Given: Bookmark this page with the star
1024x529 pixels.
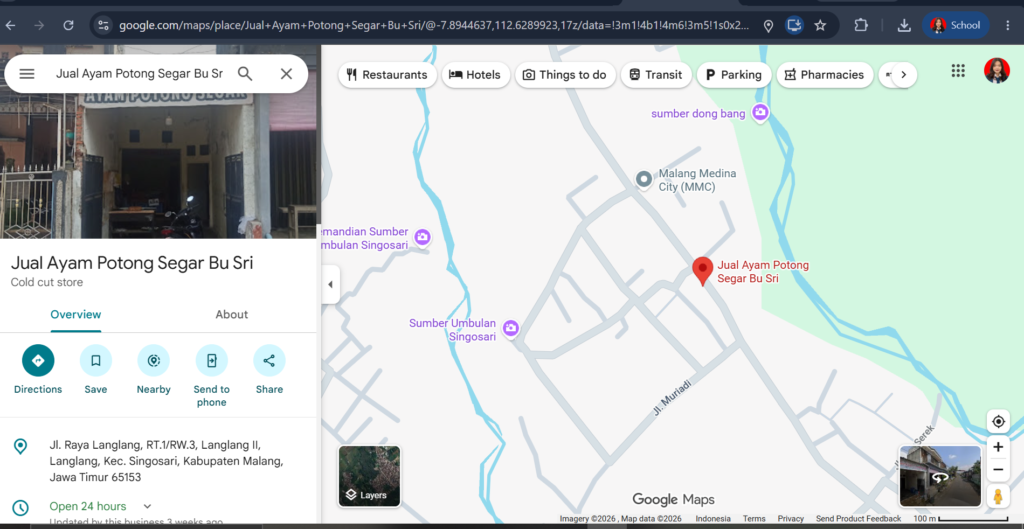Looking at the screenshot, I should point(820,25).
